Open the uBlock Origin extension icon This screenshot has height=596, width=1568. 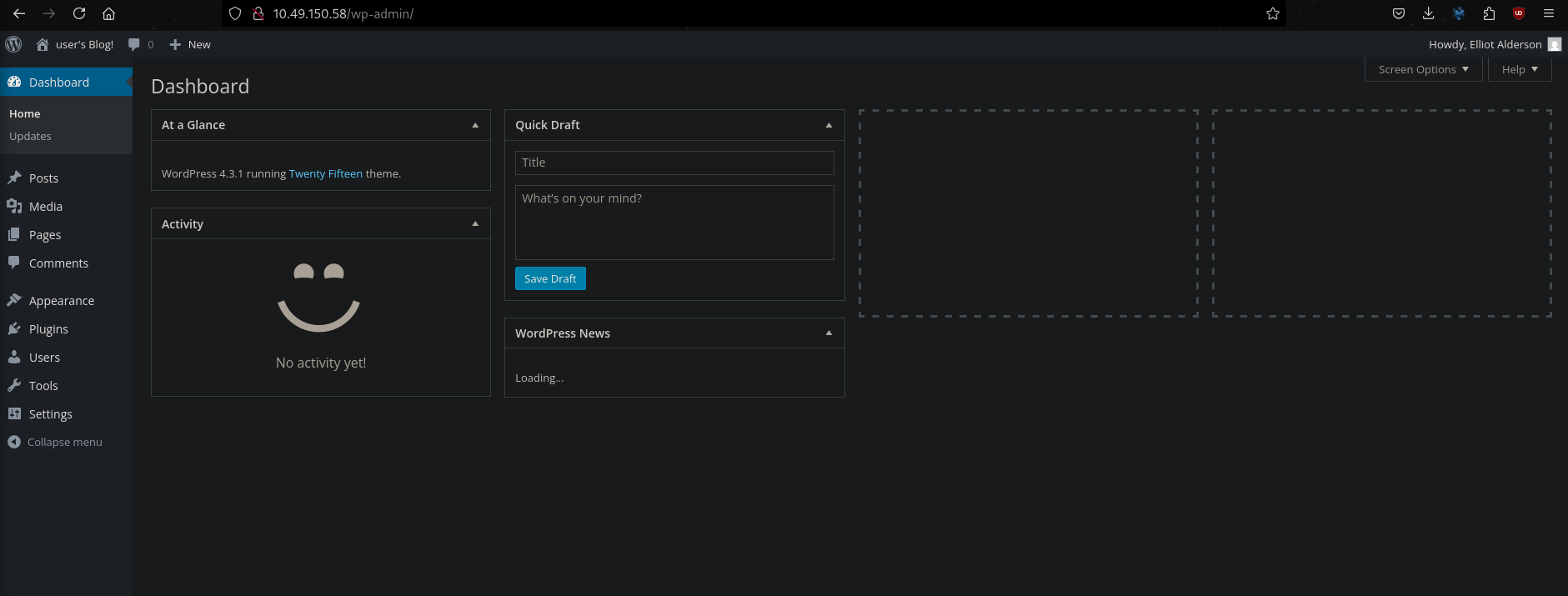coord(1518,13)
